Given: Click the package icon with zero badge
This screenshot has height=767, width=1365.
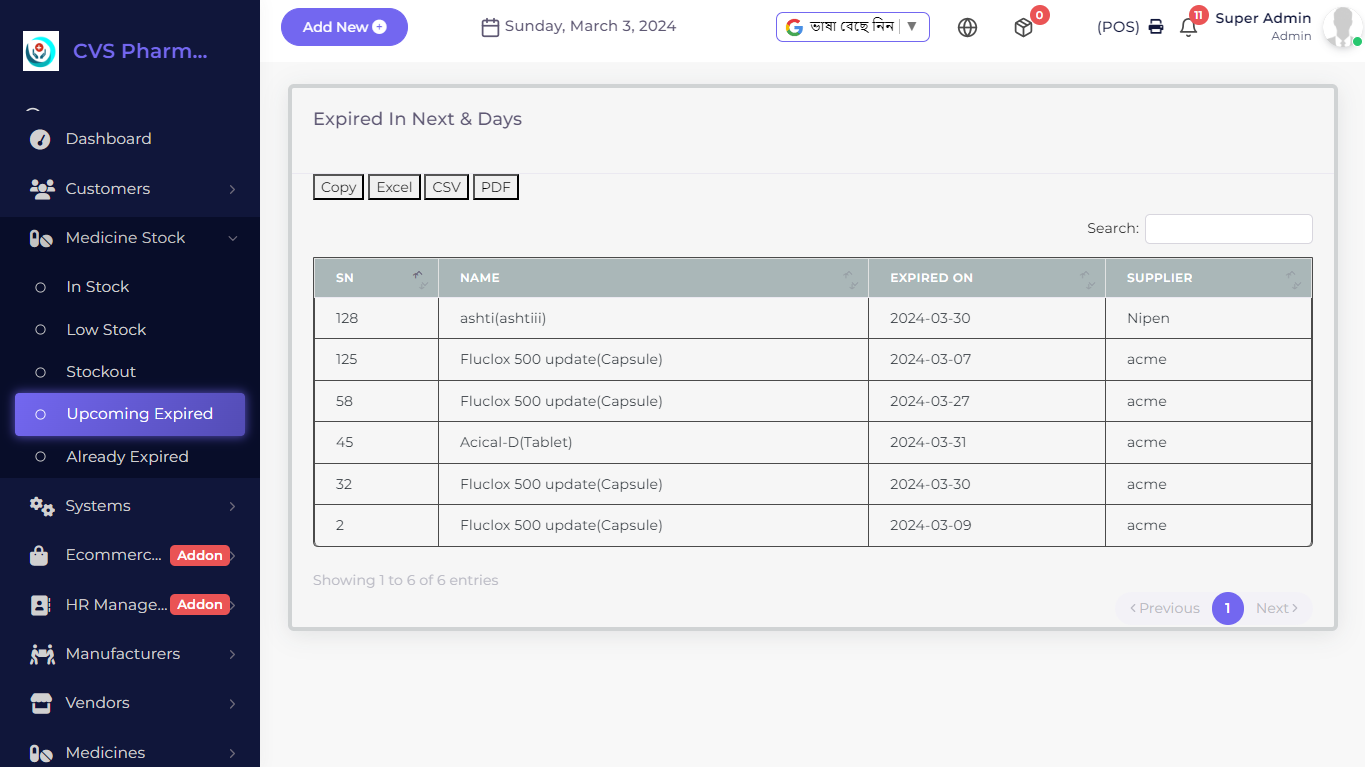Looking at the screenshot, I should (1023, 26).
